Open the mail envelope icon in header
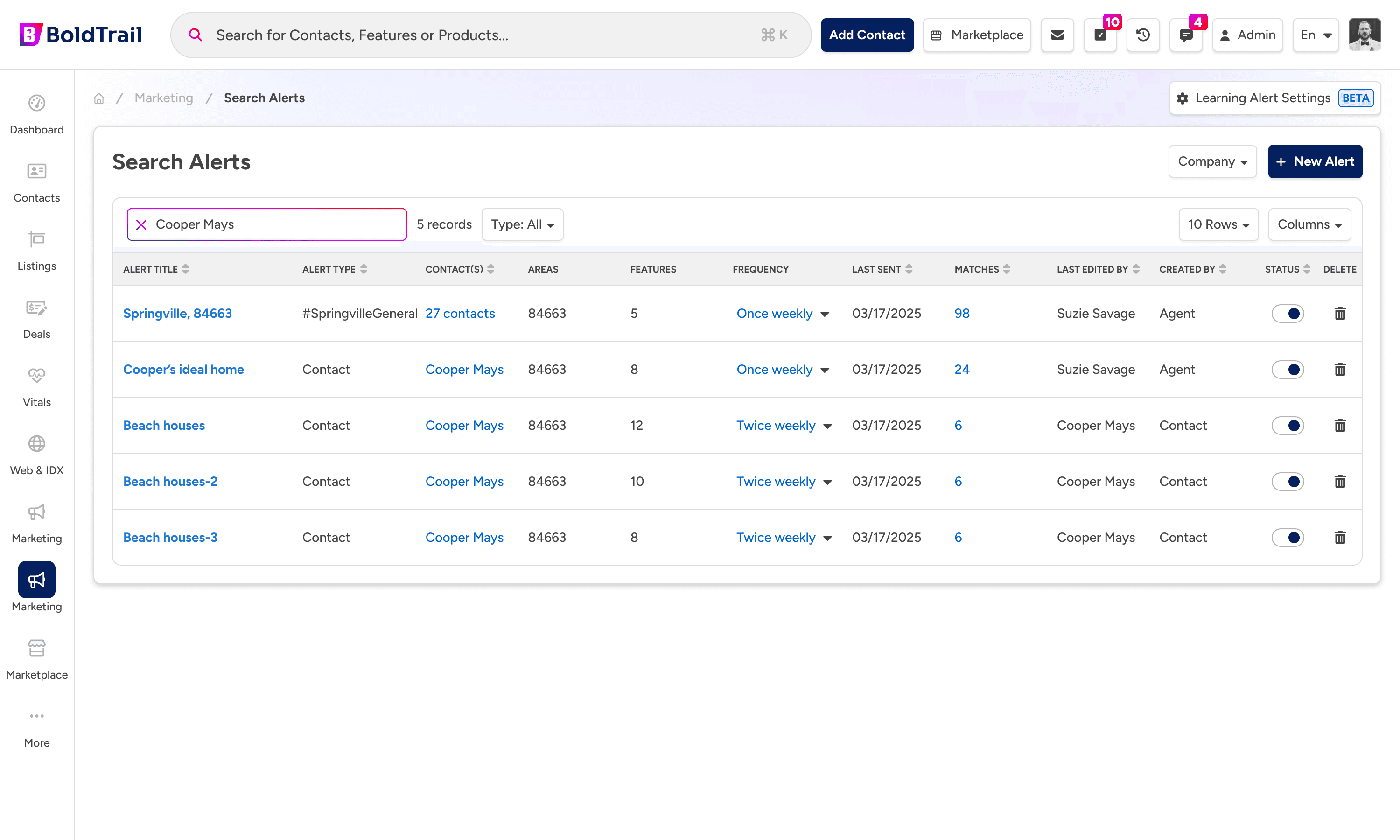Viewport: 1400px width, 840px height. [1057, 35]
